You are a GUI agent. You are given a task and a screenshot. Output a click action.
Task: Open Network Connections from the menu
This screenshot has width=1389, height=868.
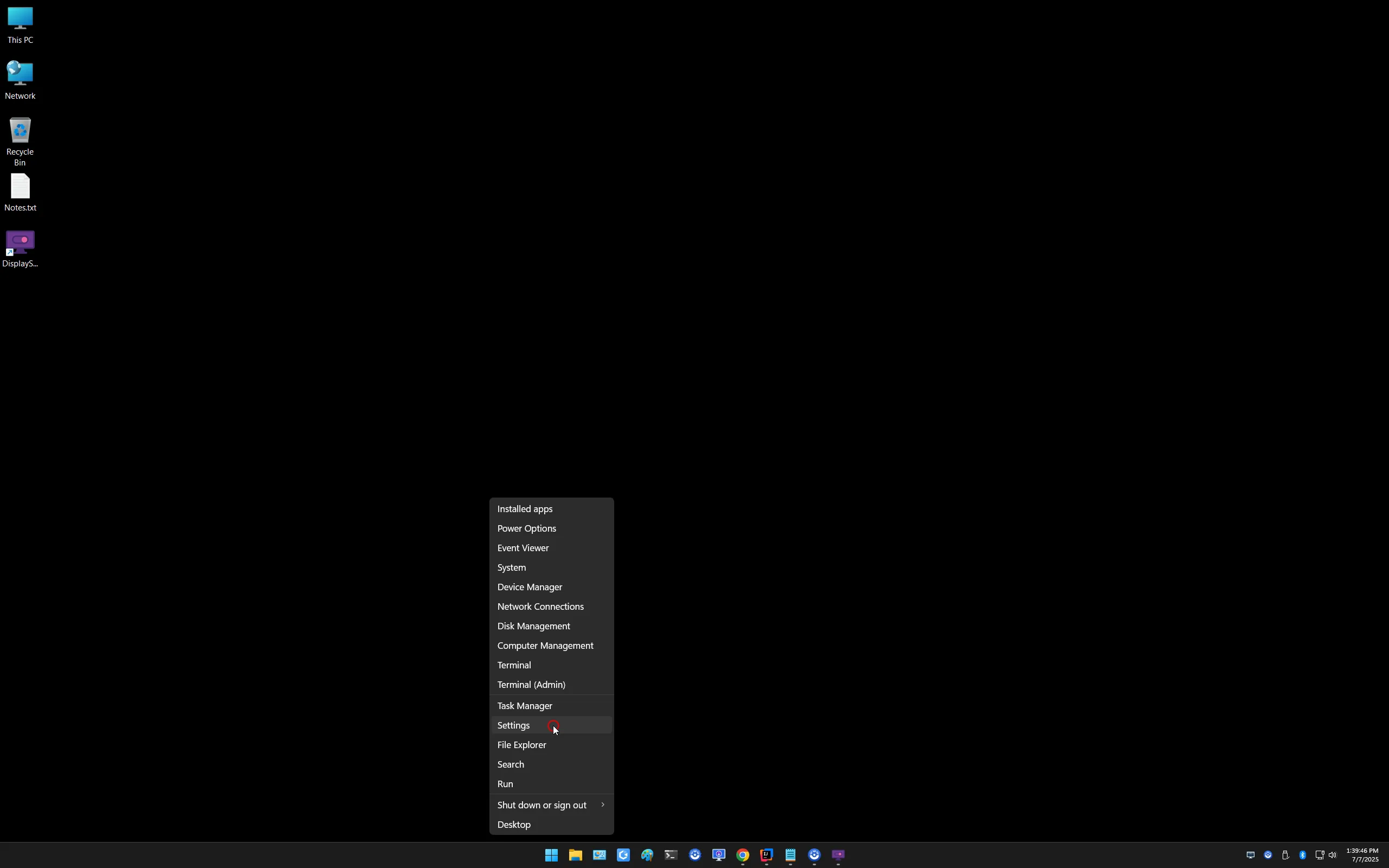point(552,607)
